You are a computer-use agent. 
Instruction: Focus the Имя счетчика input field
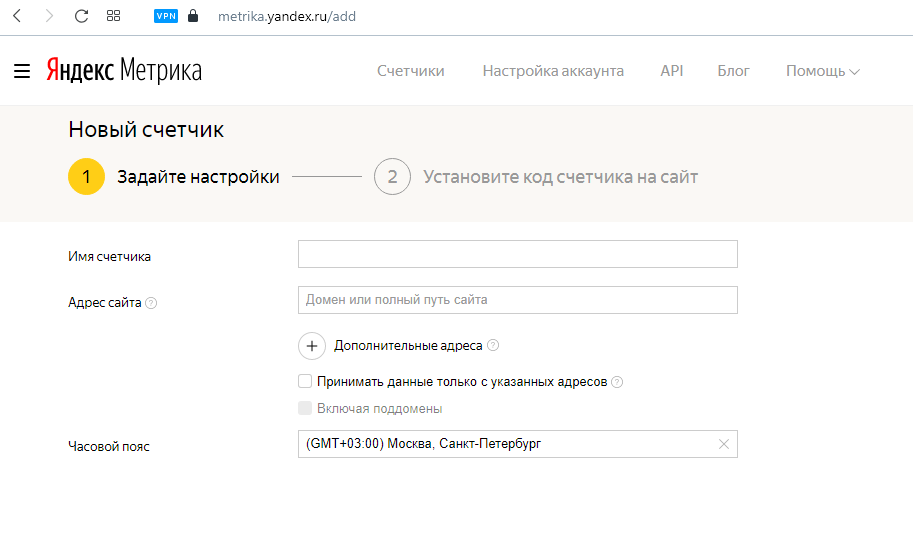coord(518,254)
